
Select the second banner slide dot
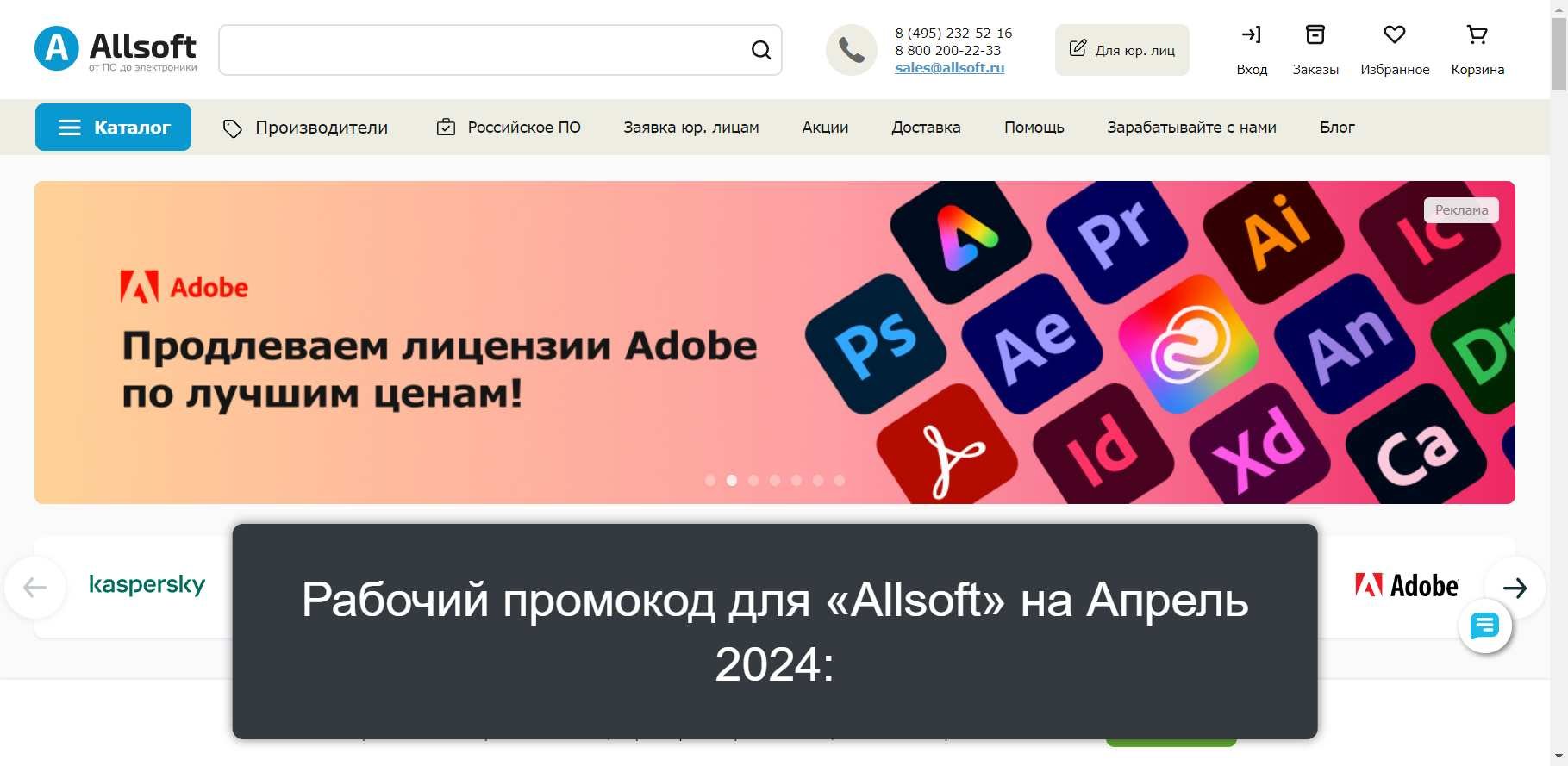pos(732,480)
